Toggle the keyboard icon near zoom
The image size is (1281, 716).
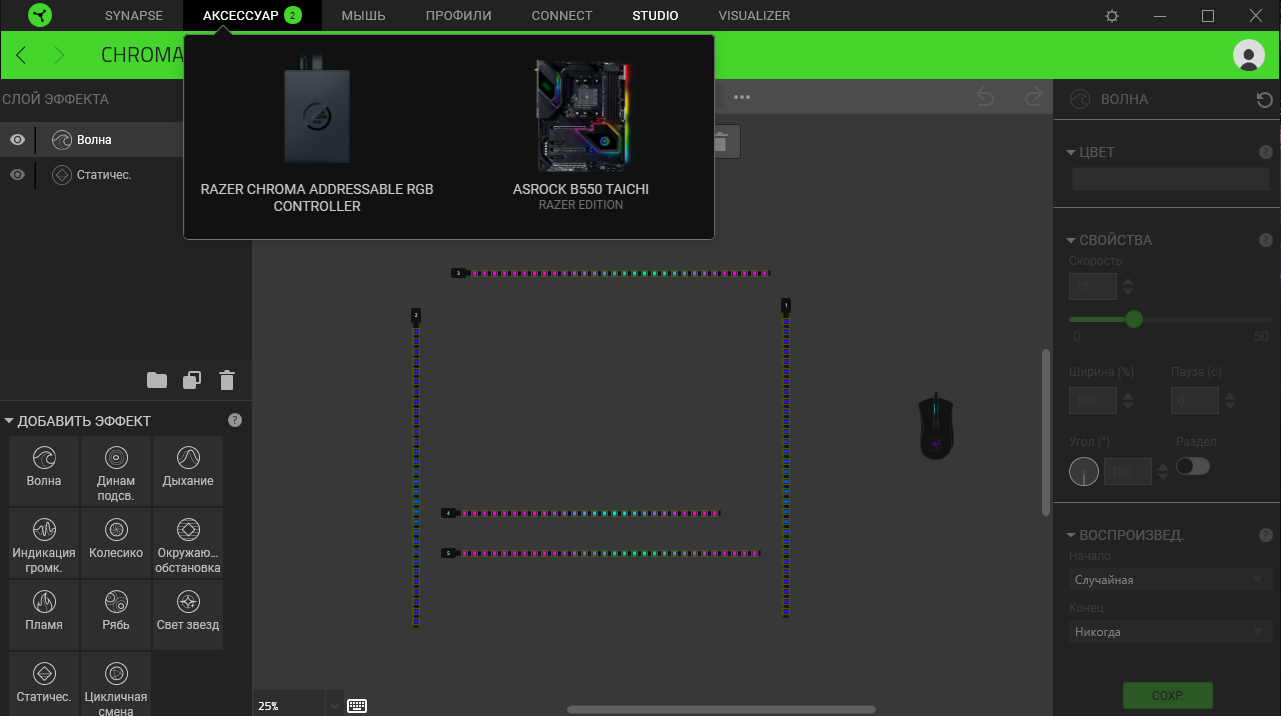(357, 705)
